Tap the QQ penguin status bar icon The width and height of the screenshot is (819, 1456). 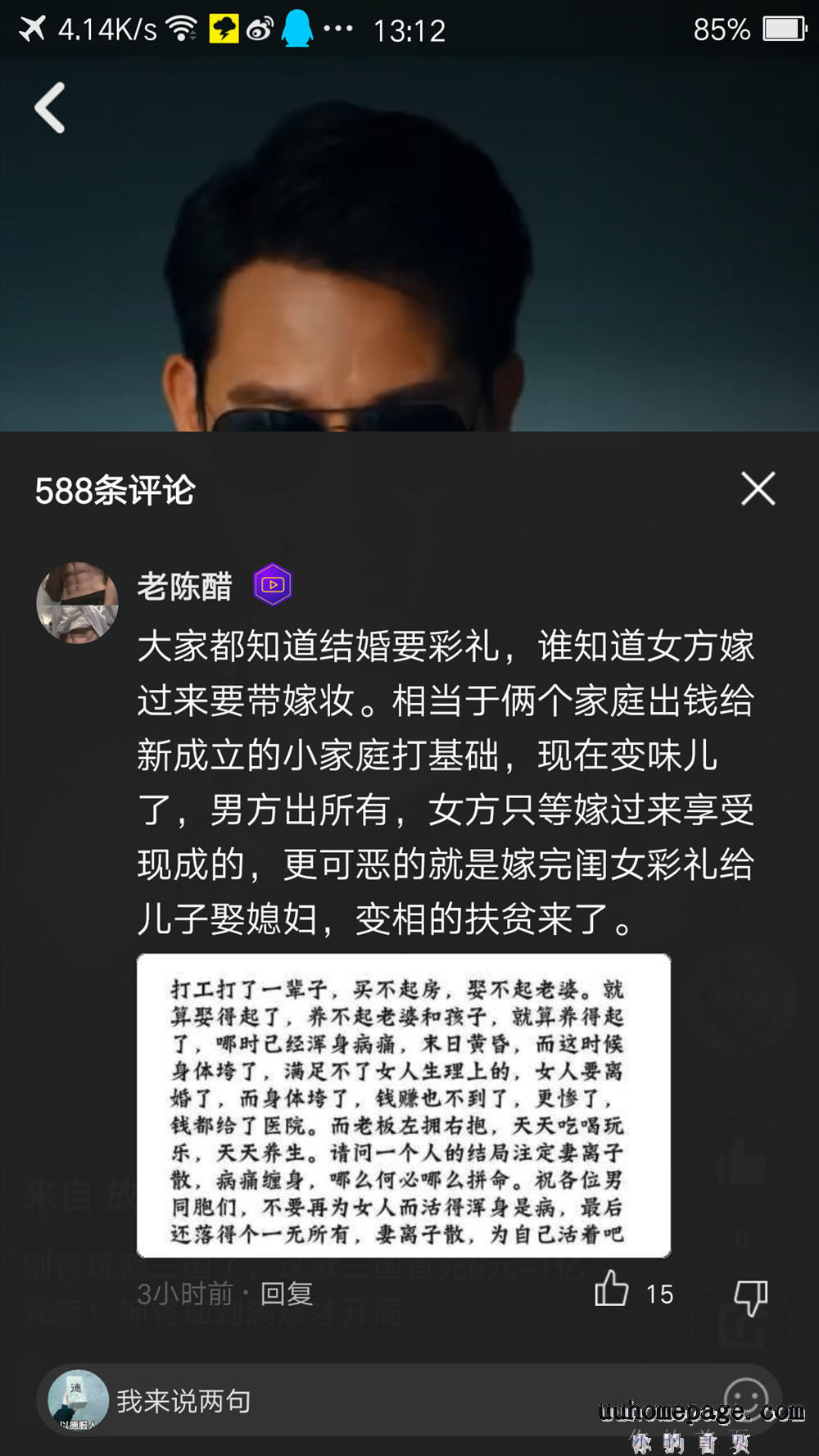(x=297, y=29)
